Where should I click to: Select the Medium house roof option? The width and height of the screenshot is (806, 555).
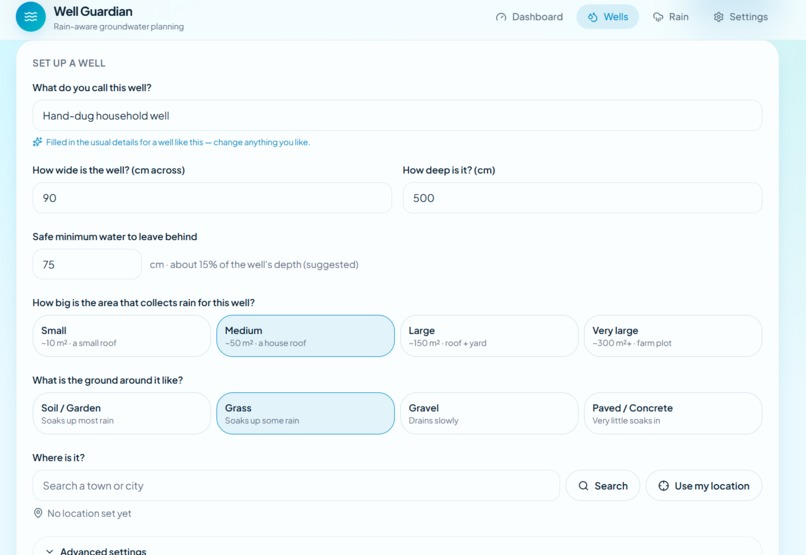click(305, 336)
